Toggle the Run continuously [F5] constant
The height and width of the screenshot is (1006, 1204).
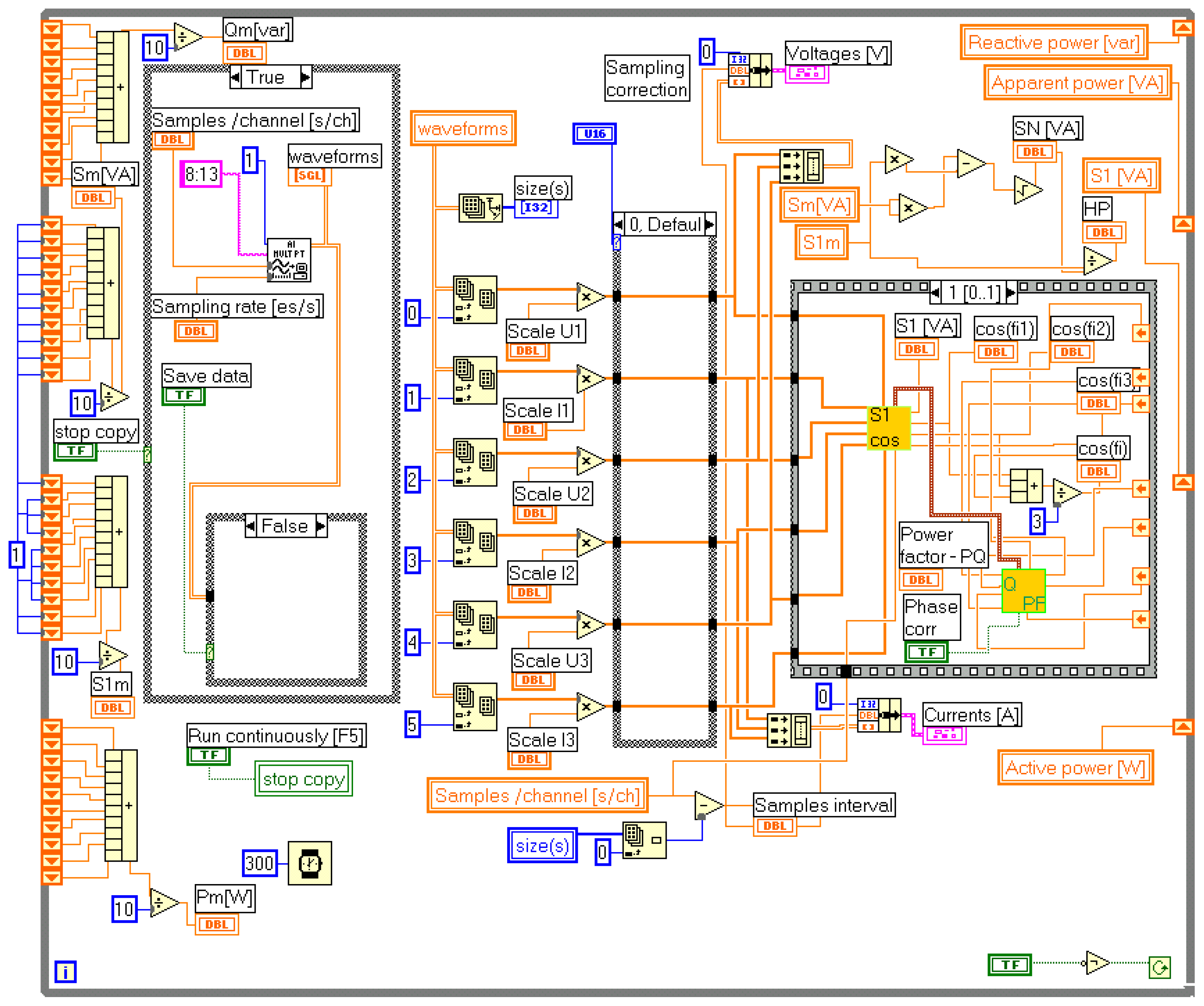tap(209, 755)
